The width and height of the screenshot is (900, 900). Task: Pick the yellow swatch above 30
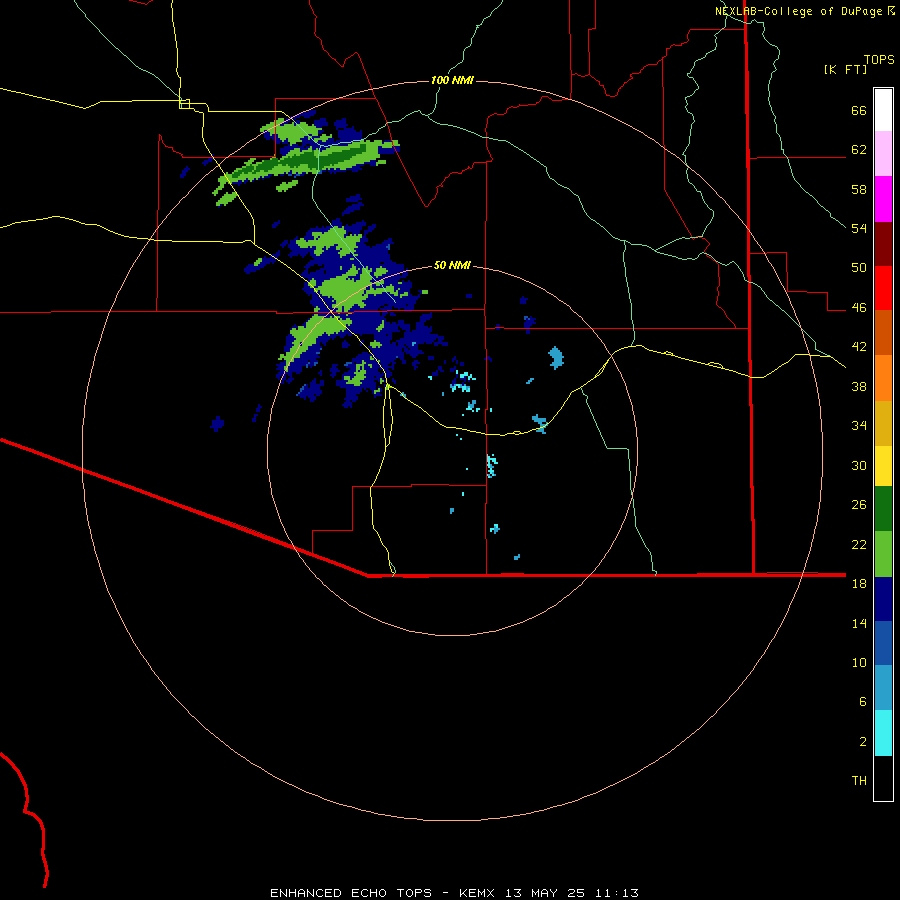(883, 466)
